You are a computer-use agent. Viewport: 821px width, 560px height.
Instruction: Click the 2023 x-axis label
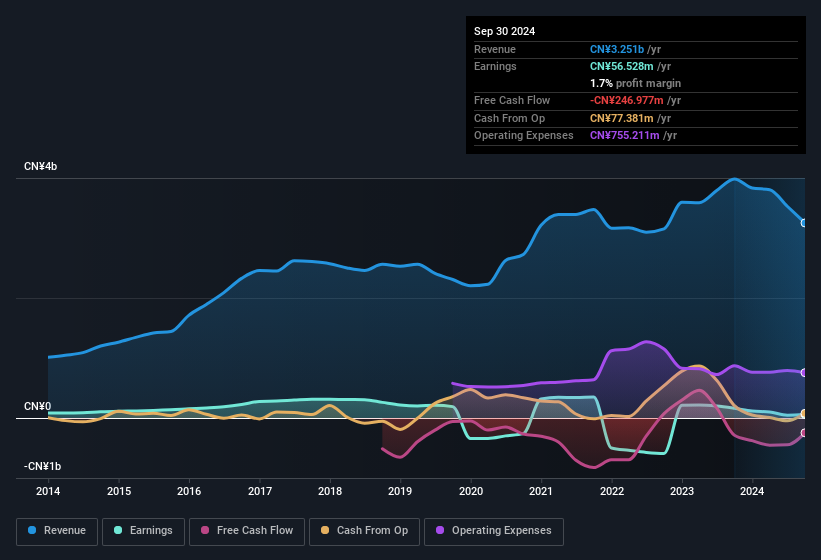tap(682, 491)
